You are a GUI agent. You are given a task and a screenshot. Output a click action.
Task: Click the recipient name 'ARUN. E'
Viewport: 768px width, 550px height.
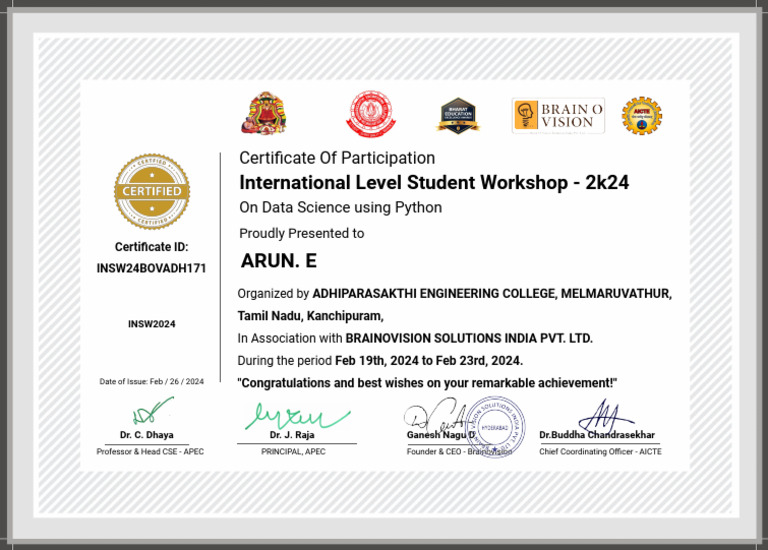coord(279,261)
